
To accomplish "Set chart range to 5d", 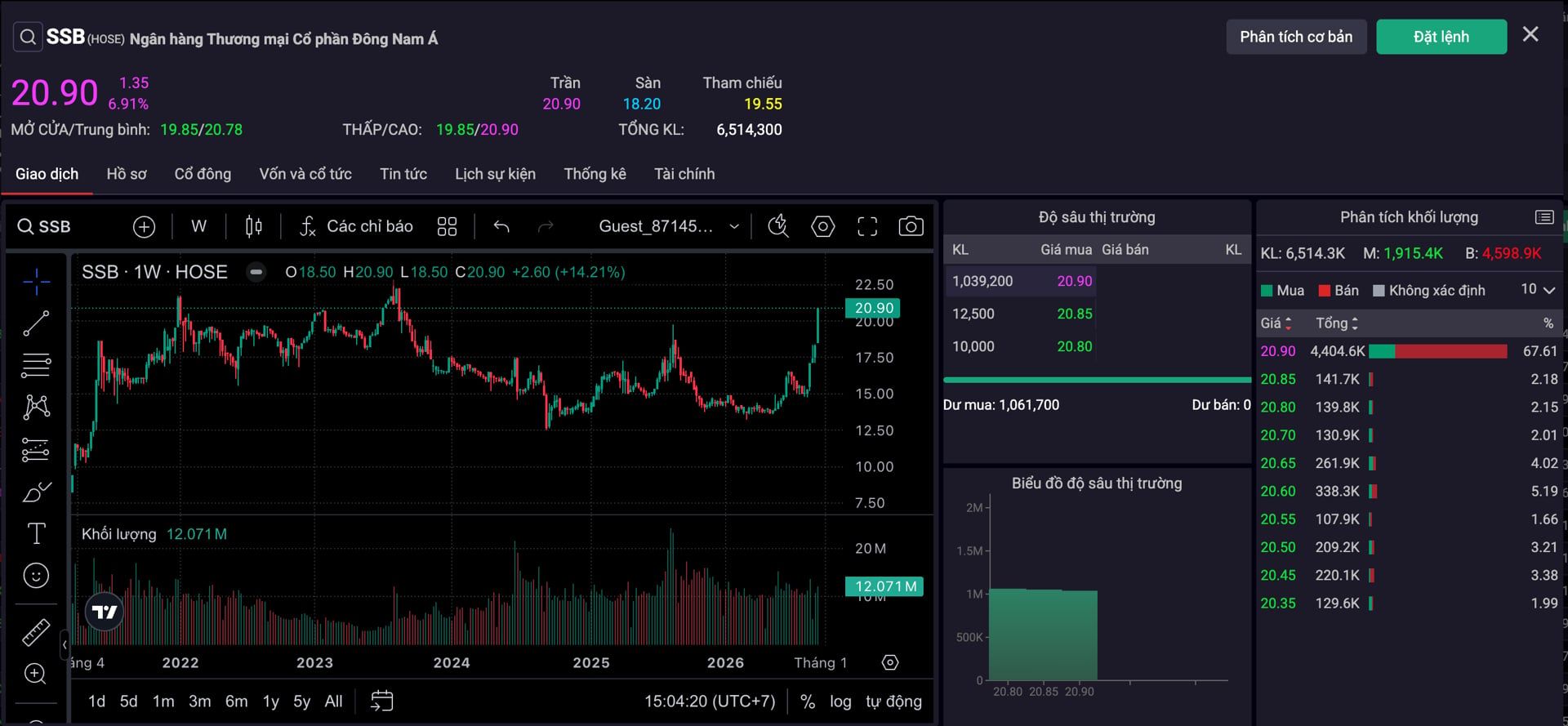I will point(129,702).
